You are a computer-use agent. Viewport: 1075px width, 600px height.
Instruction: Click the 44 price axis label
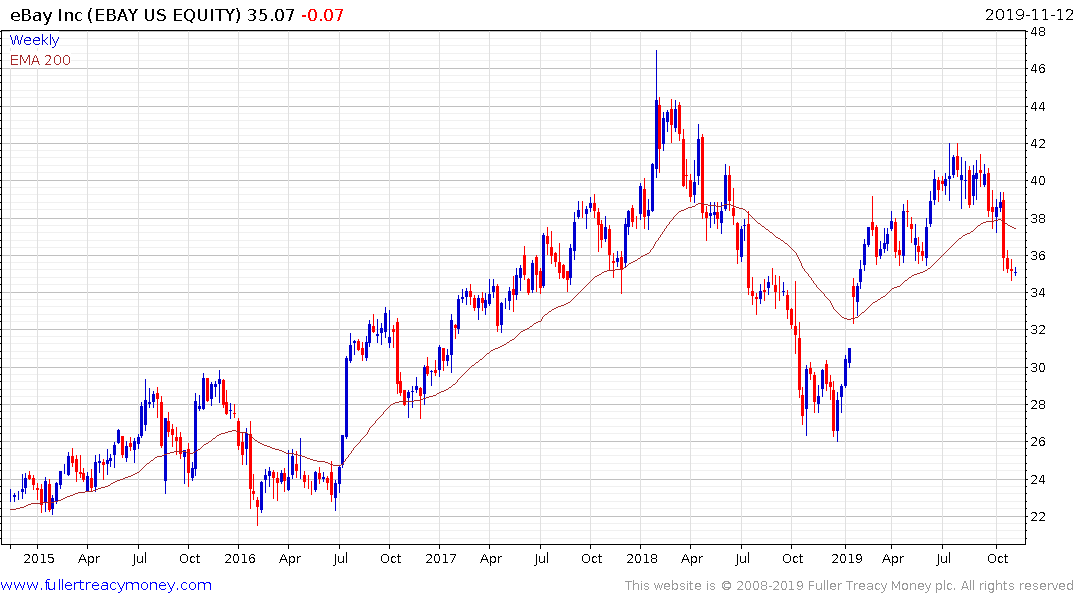click(x=1037, y=106)
